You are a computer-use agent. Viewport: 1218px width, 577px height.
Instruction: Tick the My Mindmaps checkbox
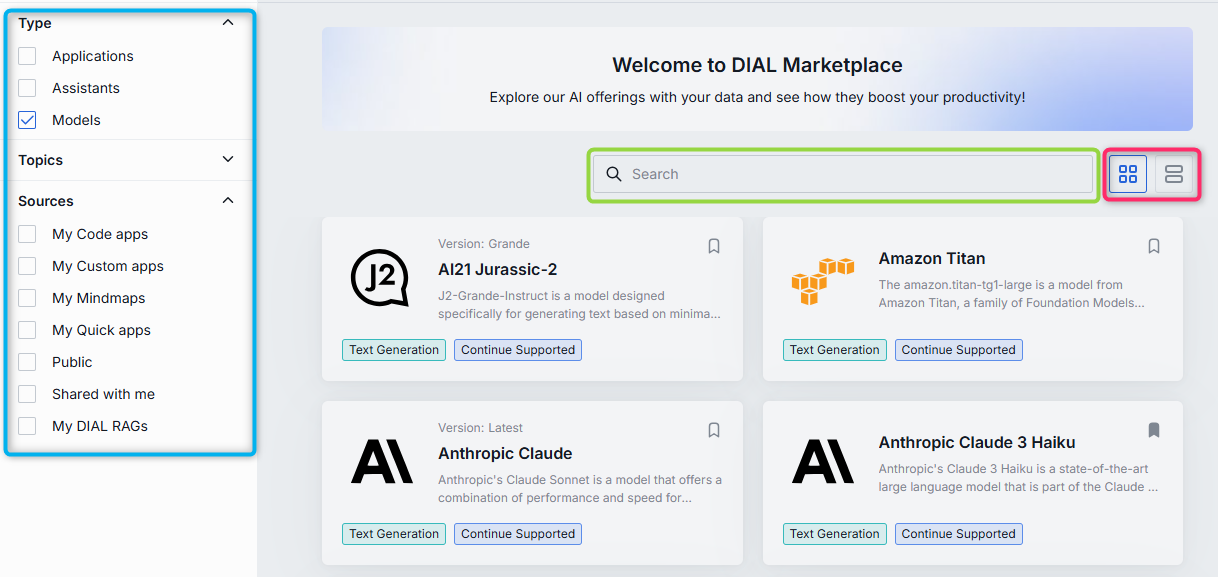pos(27,298)
